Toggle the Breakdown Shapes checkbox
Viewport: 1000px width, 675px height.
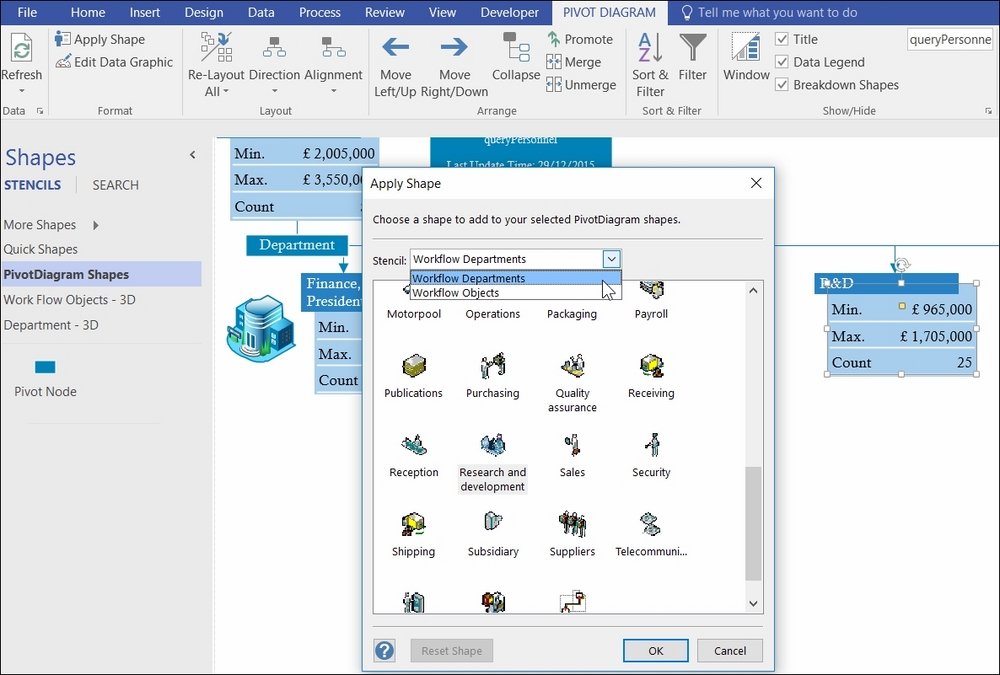[x=782, y=85]
